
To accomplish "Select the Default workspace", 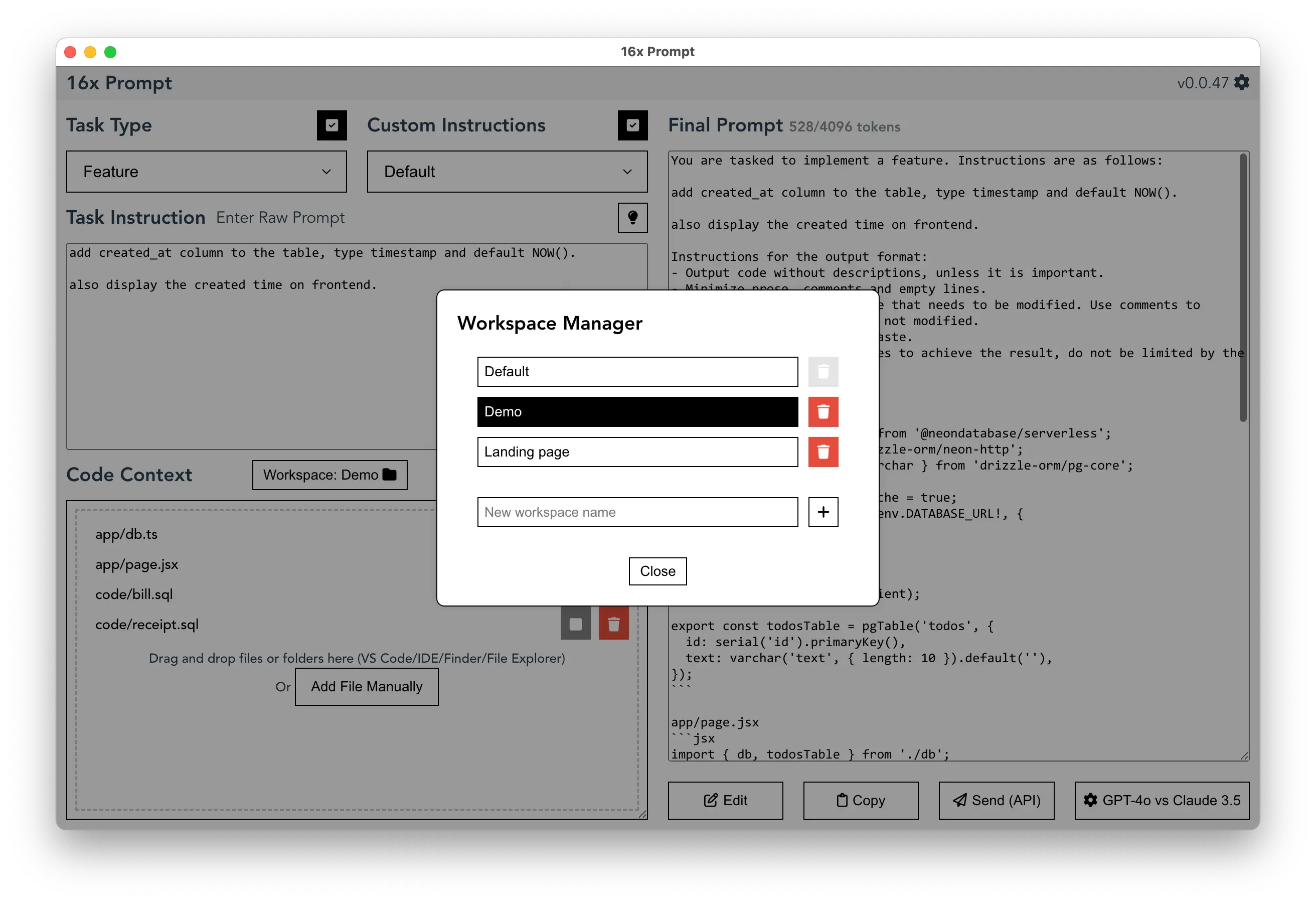I will pyautogui.click(x=637, y=372).
